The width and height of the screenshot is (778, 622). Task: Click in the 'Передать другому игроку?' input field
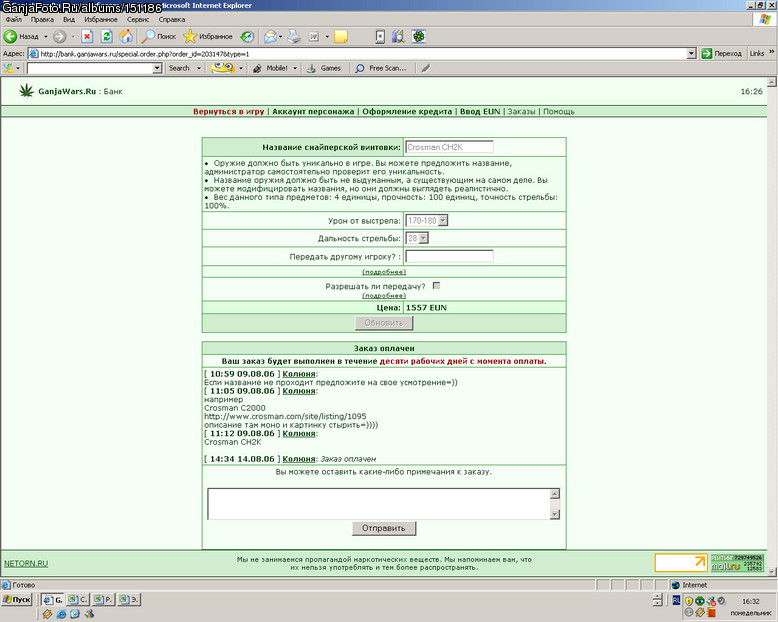(x=449, y=256)
